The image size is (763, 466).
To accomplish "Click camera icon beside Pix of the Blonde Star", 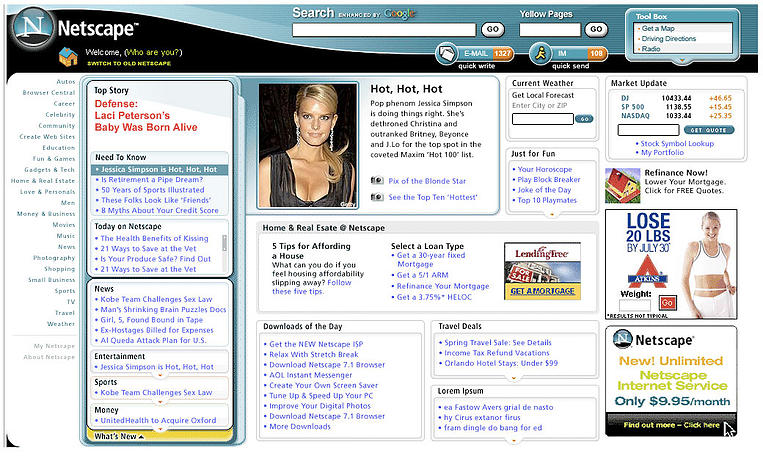I will pyautogui.click(x=377, y=181).
